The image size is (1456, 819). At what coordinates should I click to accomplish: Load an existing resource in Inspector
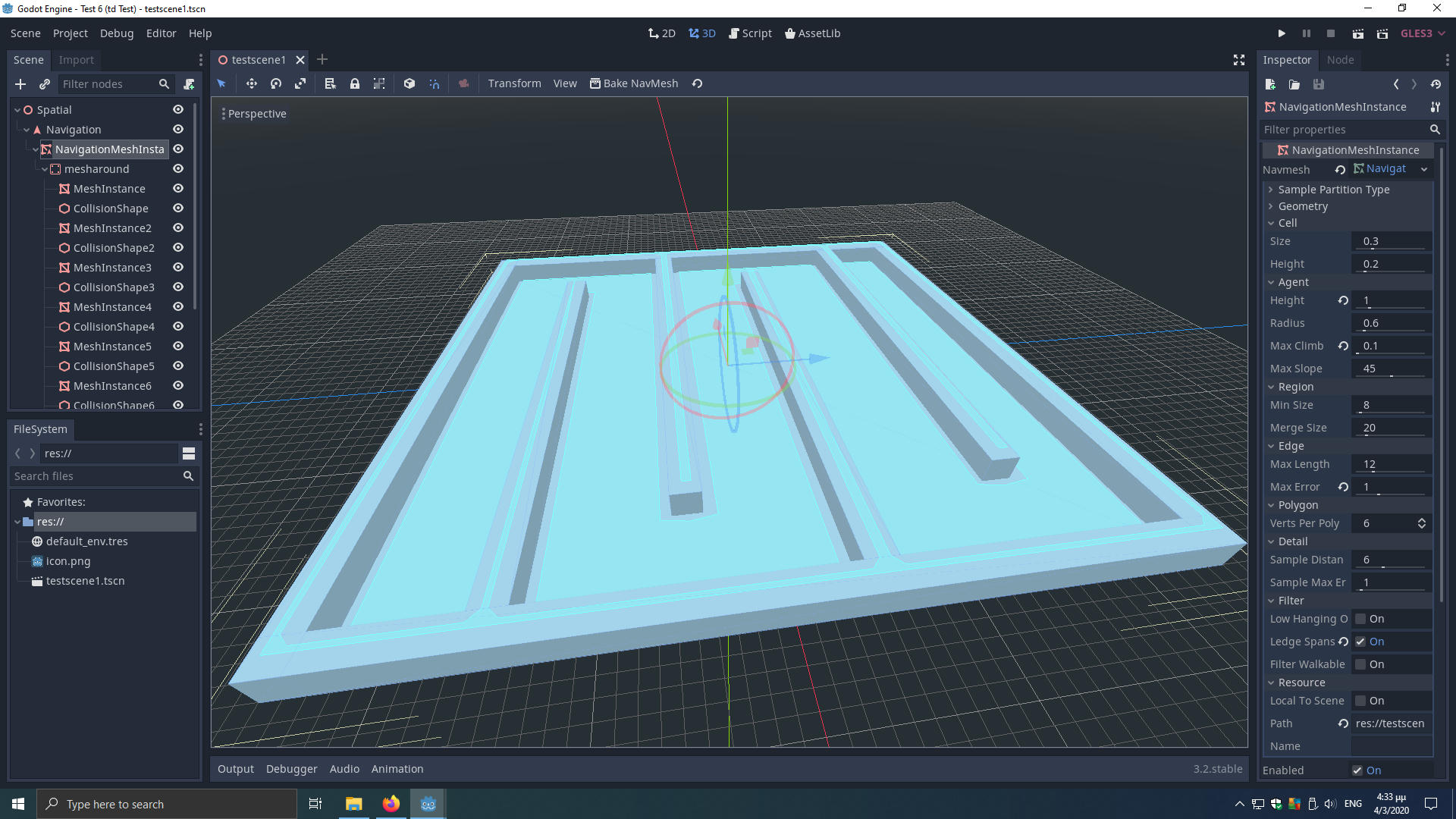coord(1294,84)
